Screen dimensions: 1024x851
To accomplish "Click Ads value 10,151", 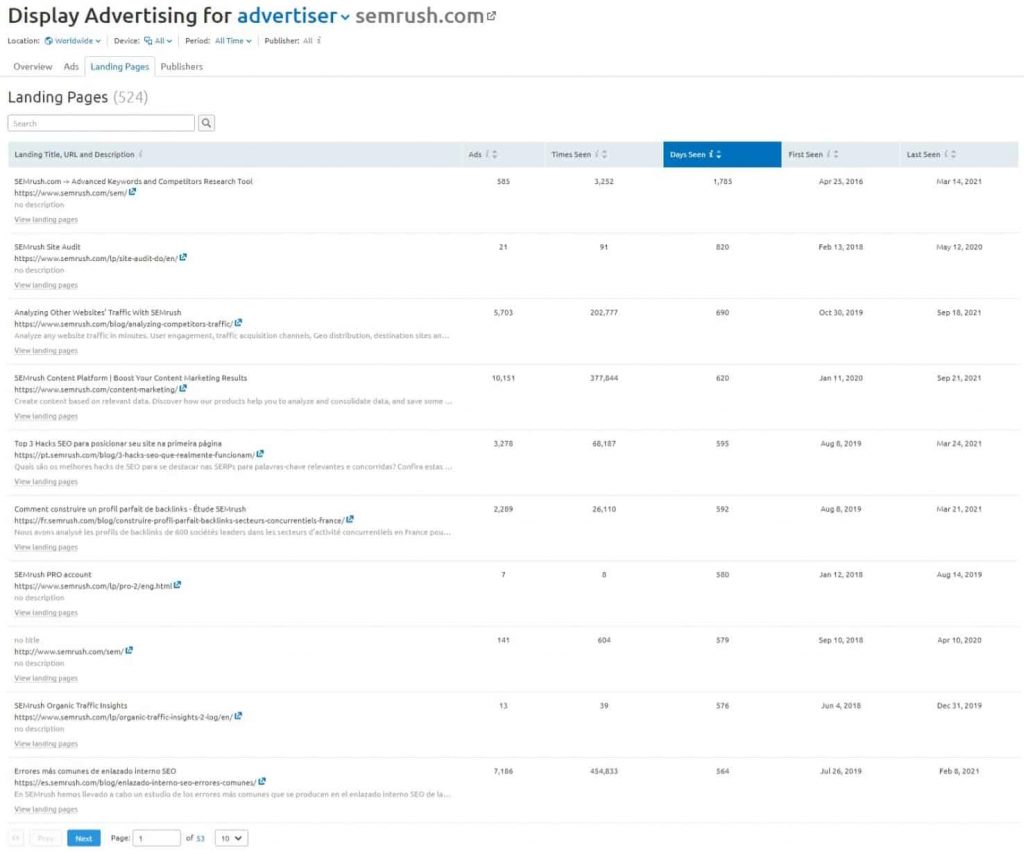I will tap(503, 378).
